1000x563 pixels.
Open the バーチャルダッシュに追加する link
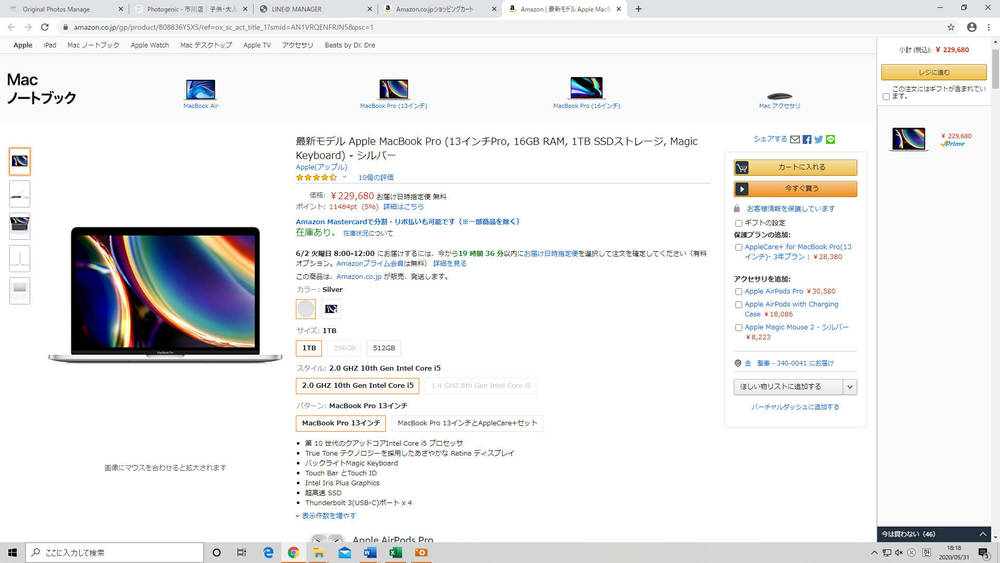tap(795, 407)
